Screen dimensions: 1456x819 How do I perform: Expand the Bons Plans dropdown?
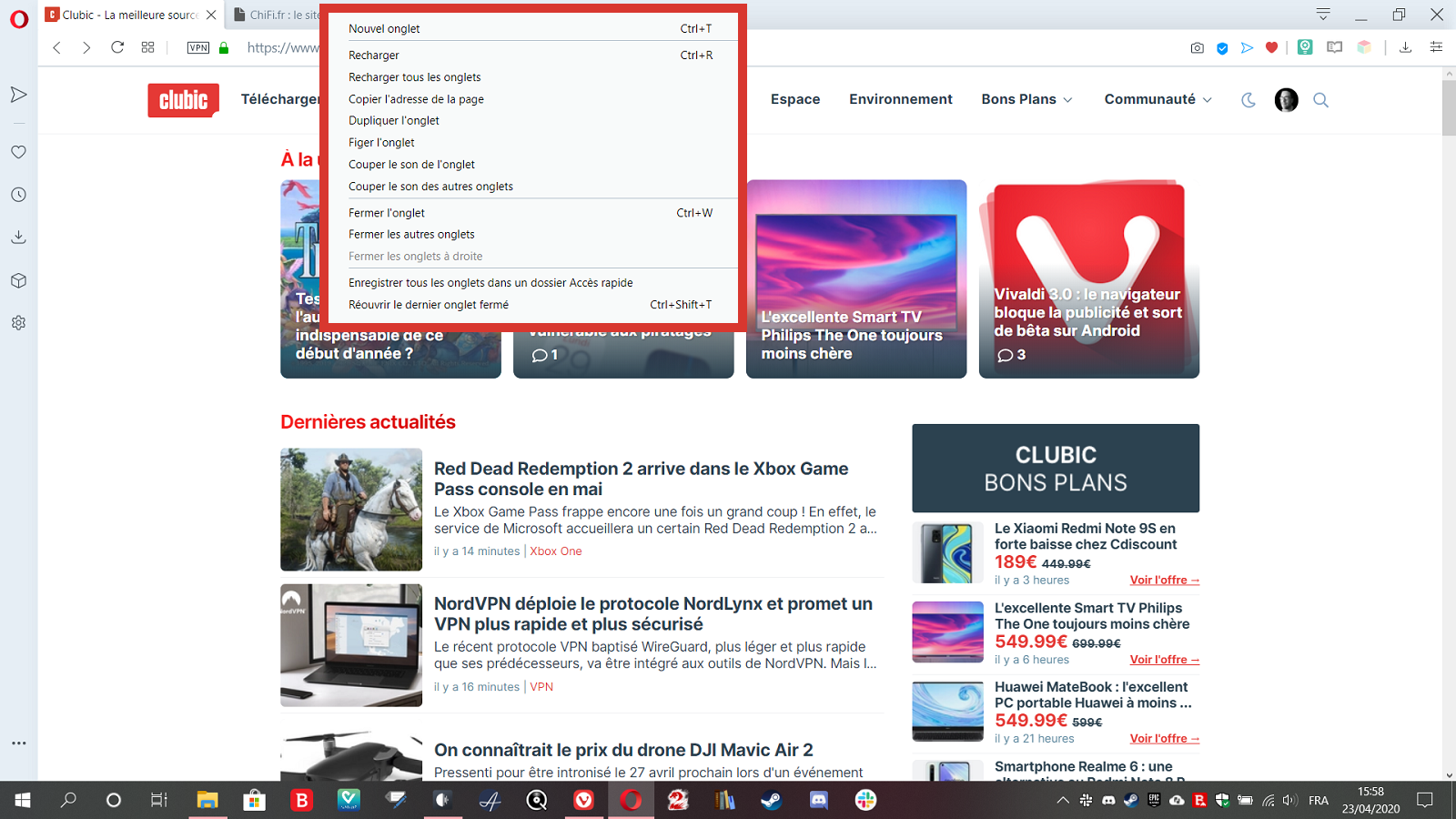coord(1026,99)
